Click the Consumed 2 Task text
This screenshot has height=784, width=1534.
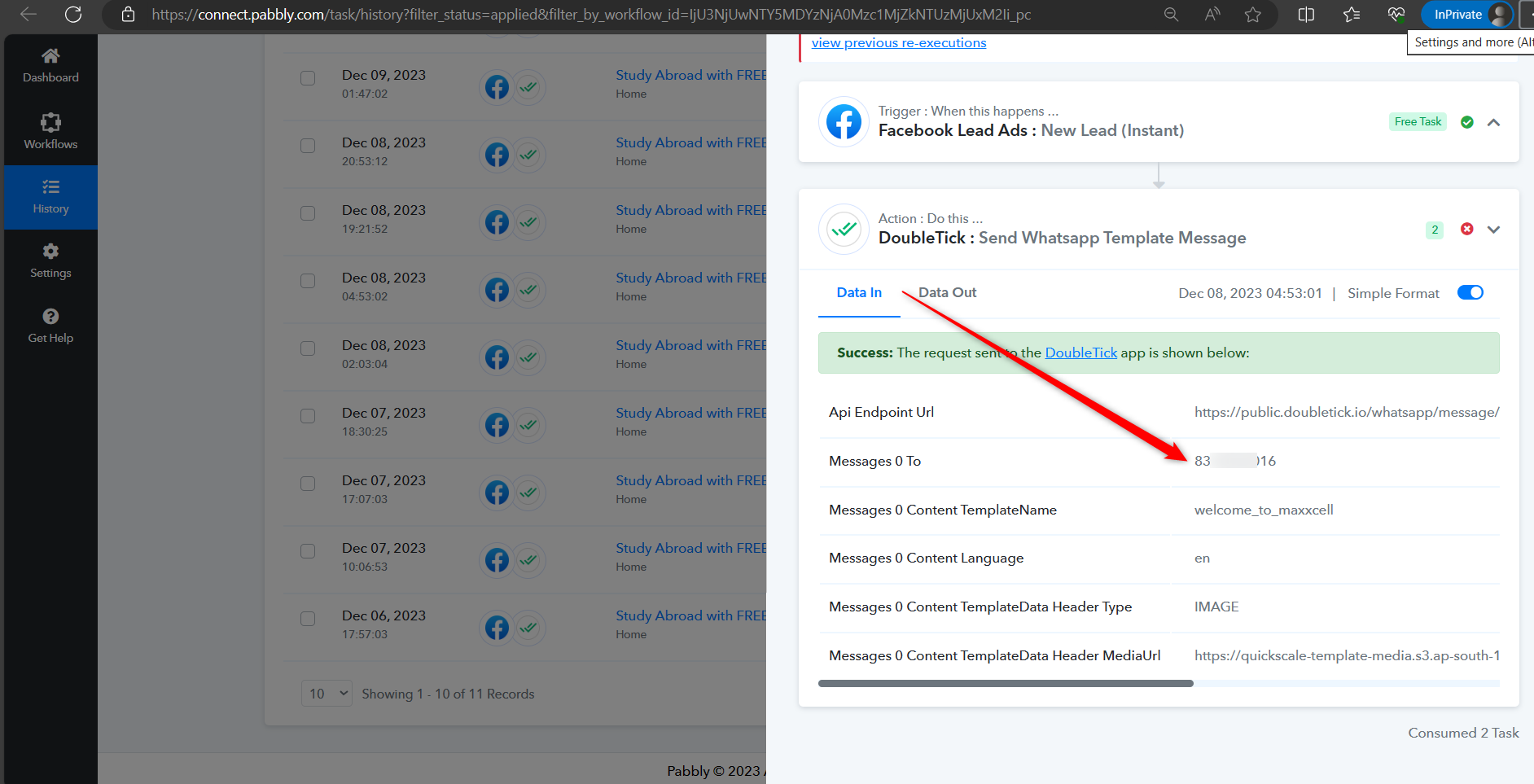(1463, 734)
